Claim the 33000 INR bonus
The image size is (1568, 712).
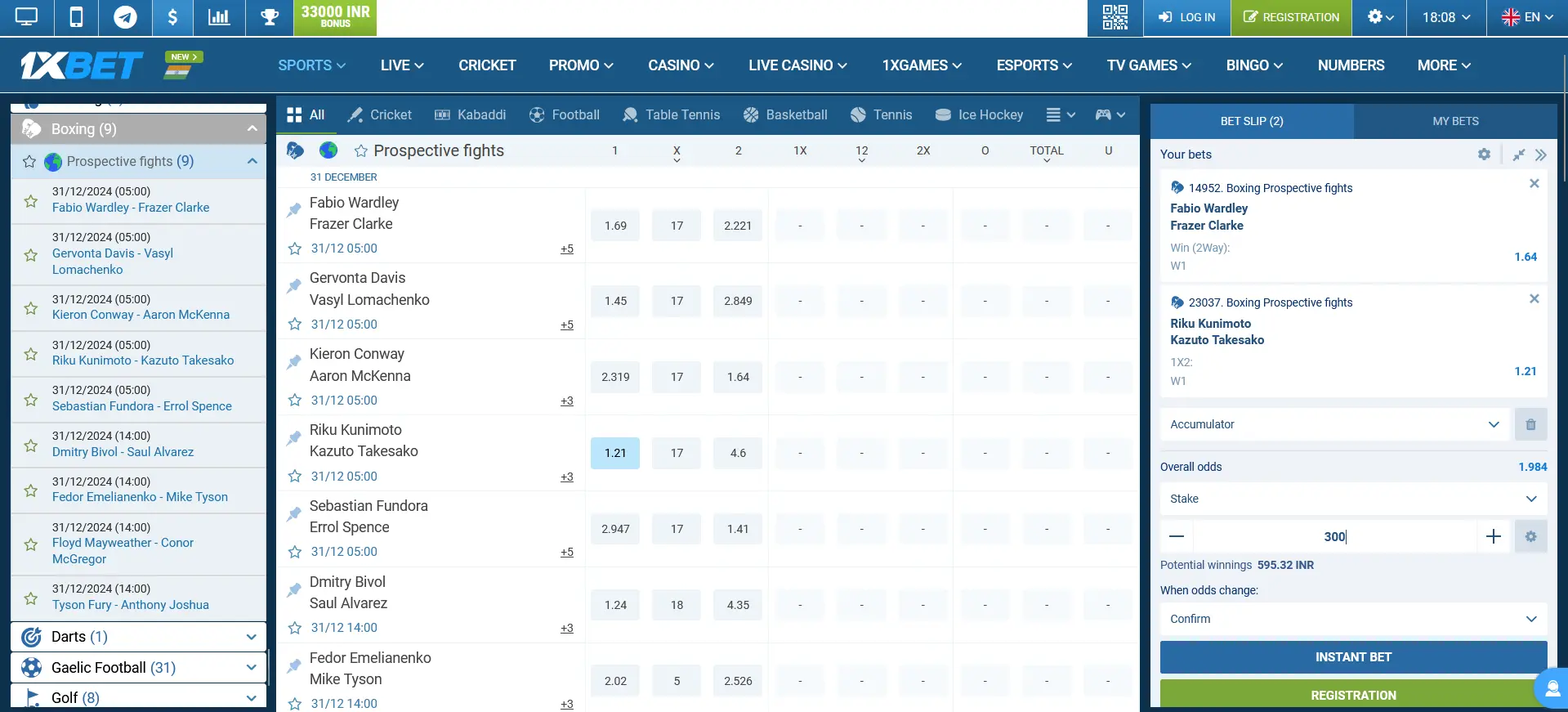[335, 17]
